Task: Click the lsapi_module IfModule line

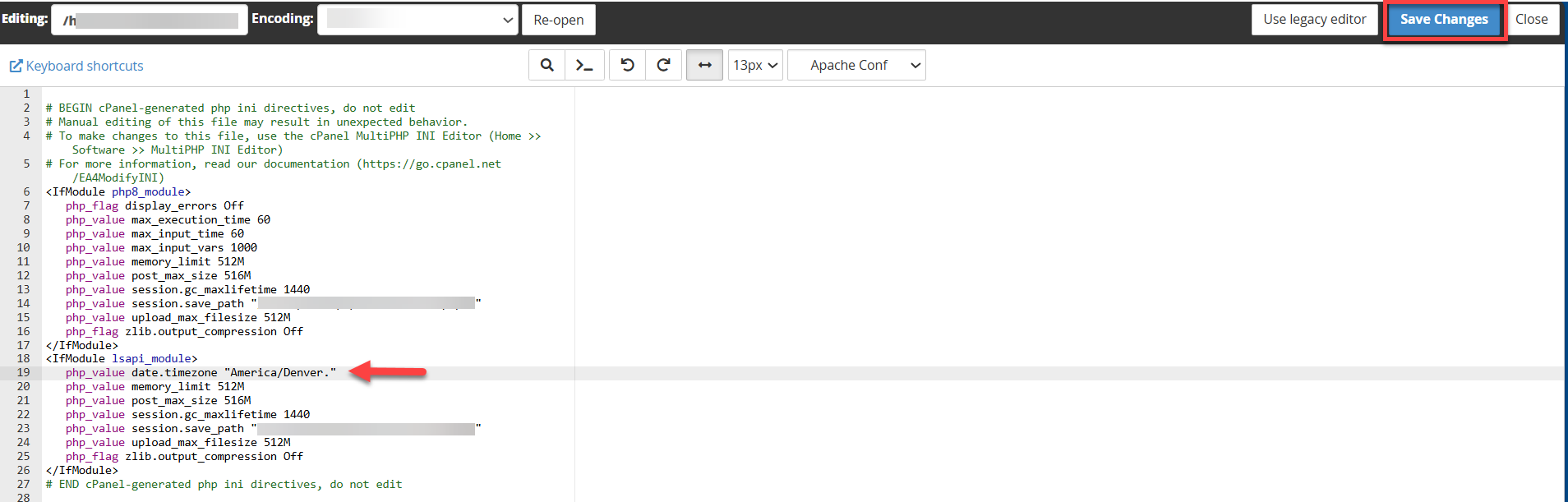Action: coord(122,359)
